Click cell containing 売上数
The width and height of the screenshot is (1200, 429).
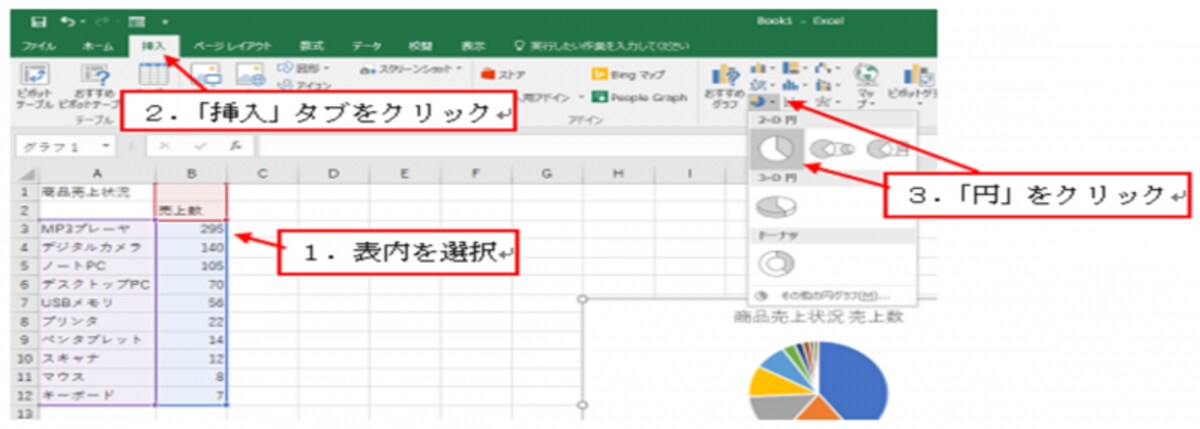(x=191, y=210)
